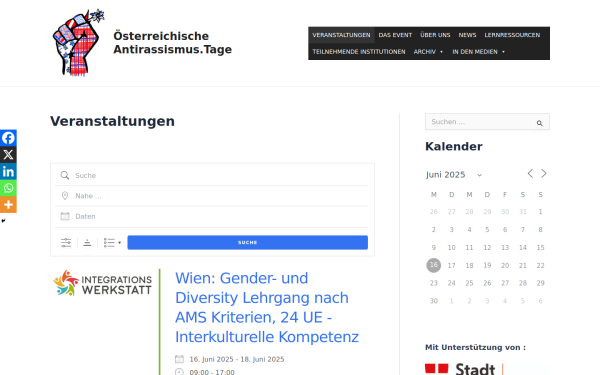
Task: Share page on X
Action: pyautogui.click(x=8, y=155)
